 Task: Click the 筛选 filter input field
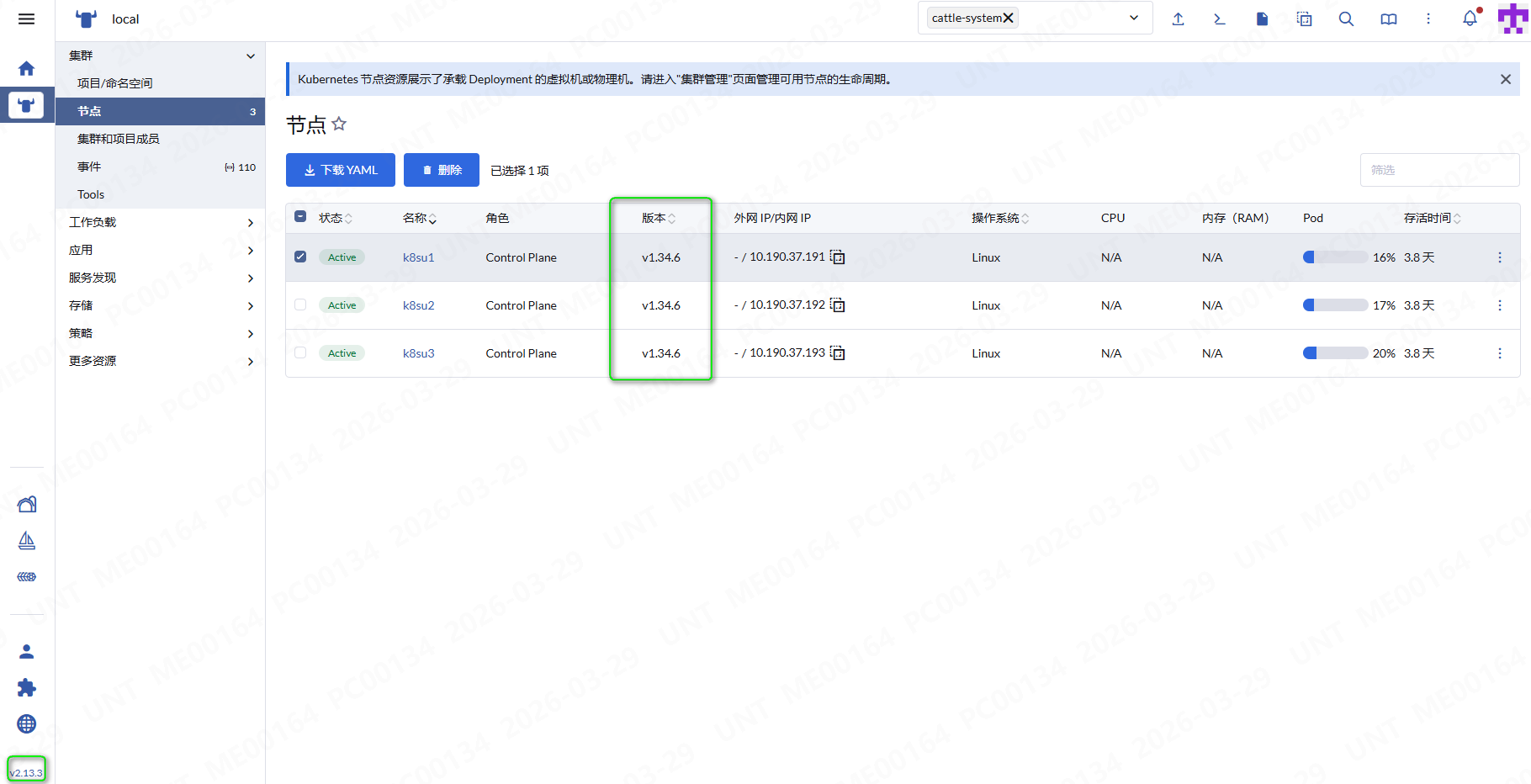(1438, 170)
